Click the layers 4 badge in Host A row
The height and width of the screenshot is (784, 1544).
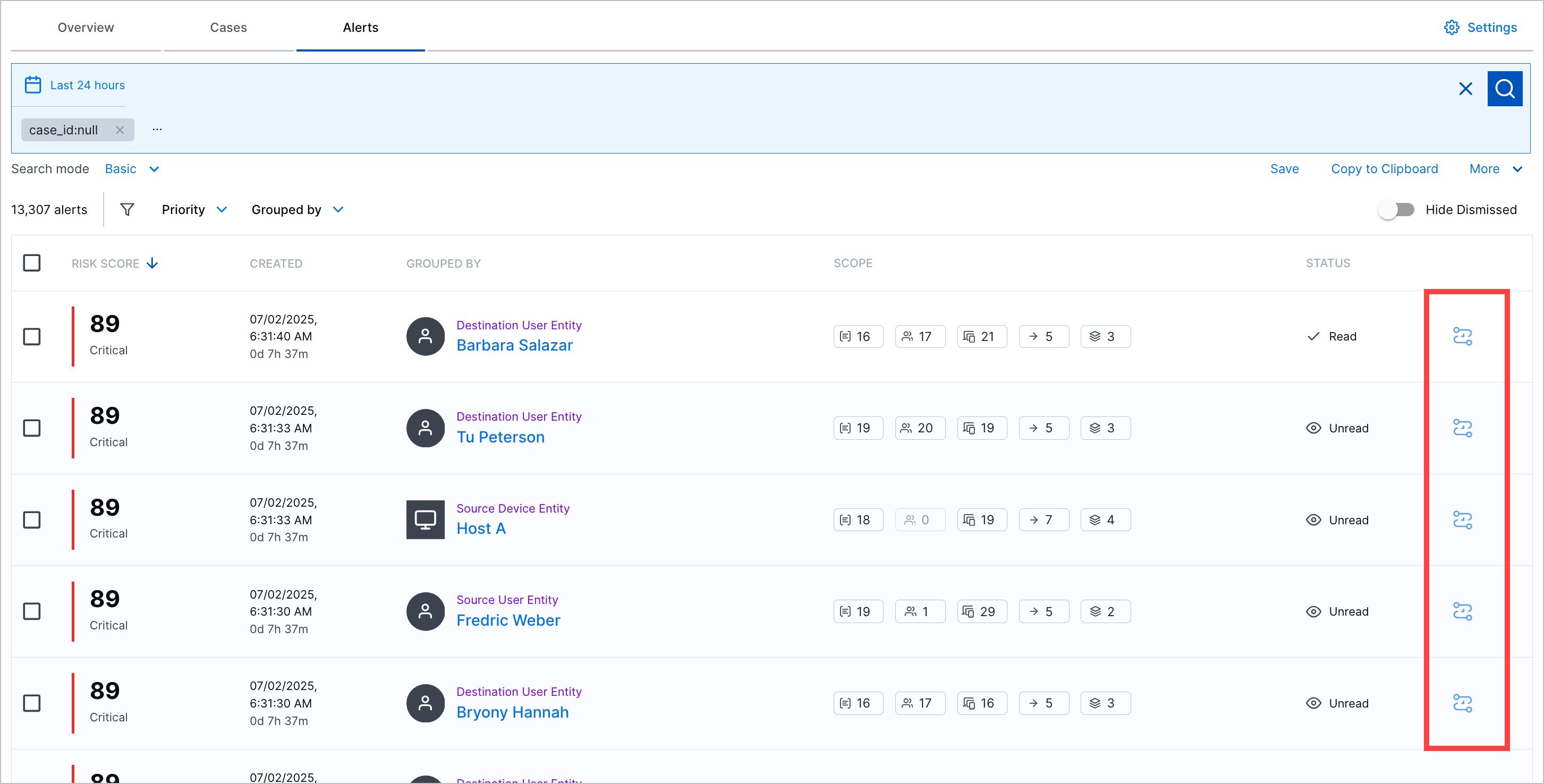(x=1105, y=519)
